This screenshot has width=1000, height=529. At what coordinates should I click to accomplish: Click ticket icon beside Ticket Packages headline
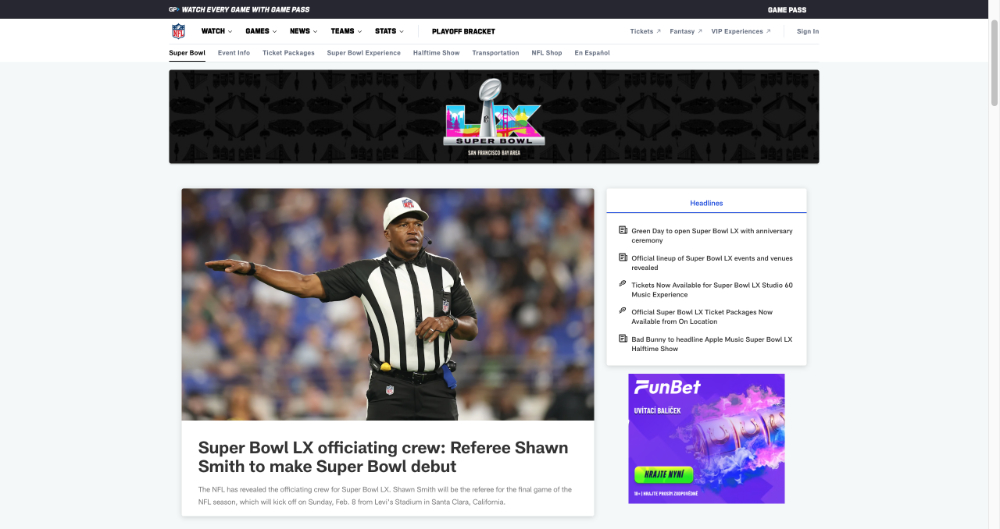coord(622,311)
